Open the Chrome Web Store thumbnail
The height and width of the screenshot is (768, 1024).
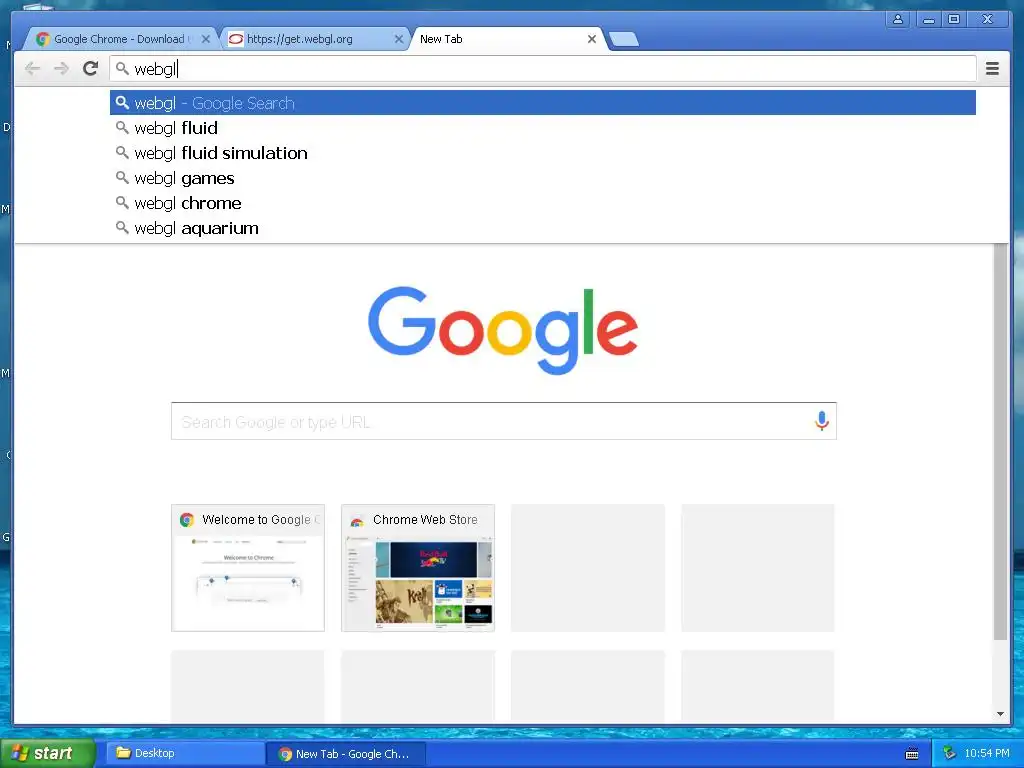418,568
